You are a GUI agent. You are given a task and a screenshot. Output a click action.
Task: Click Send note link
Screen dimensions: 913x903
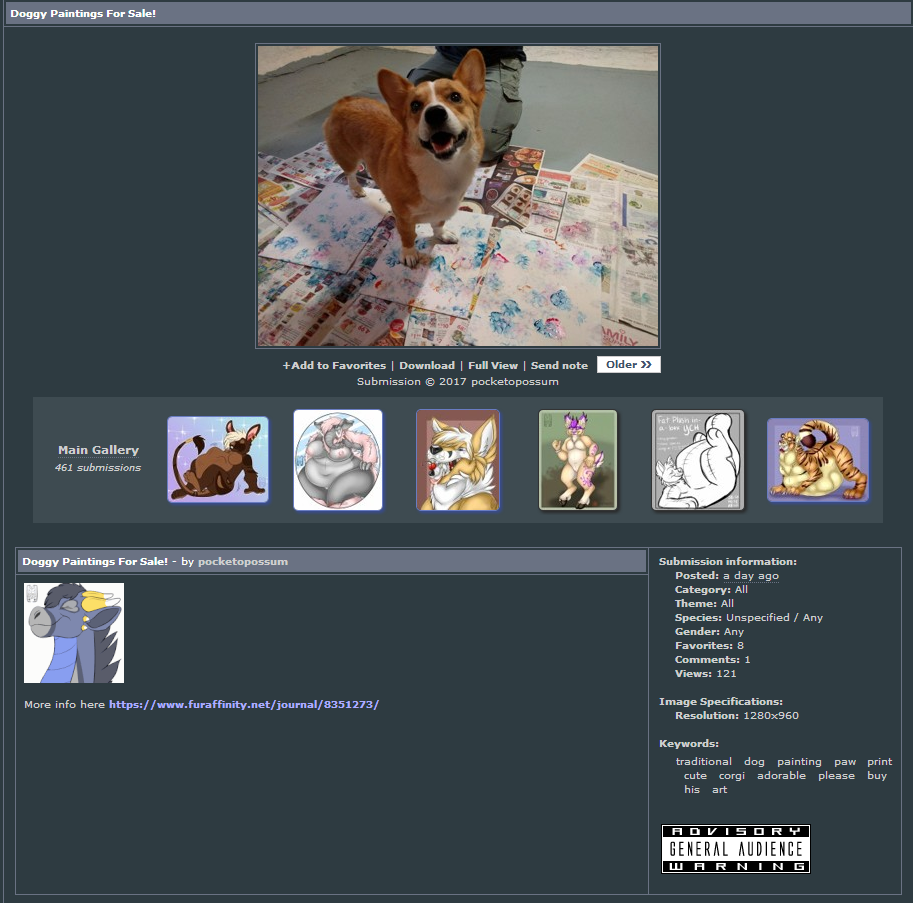(559, 366)
